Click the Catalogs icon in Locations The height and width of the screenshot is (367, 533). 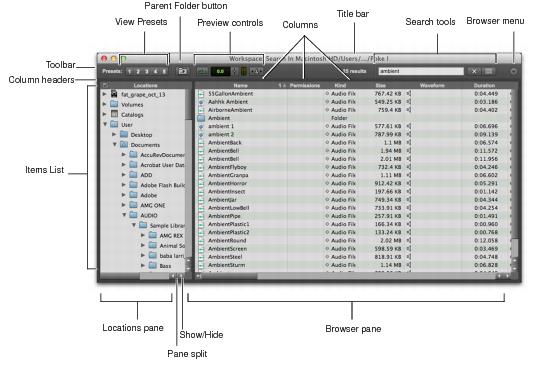point(115,114)
